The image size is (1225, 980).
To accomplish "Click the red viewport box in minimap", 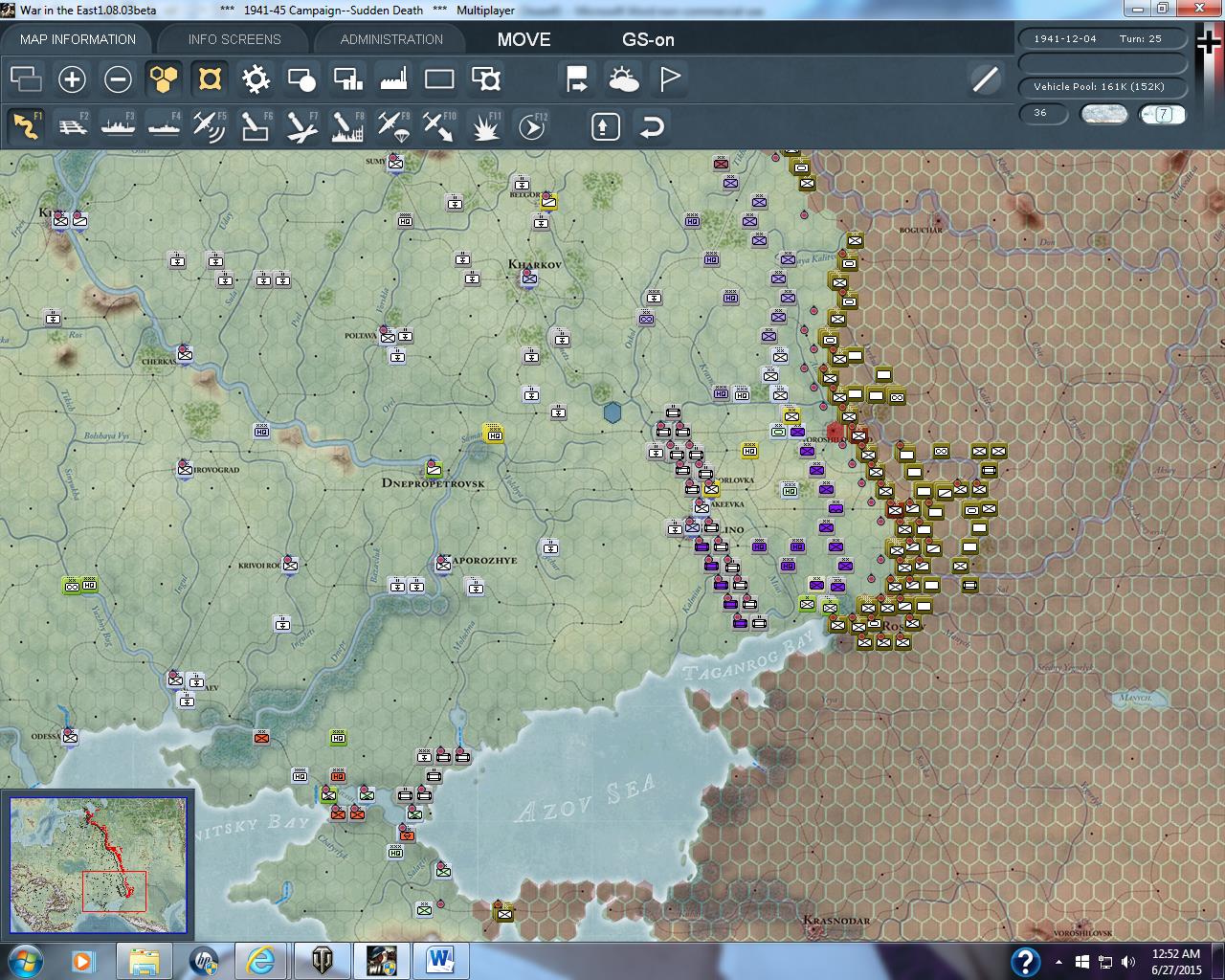I will pyautogui.click(x=114, y=891).
